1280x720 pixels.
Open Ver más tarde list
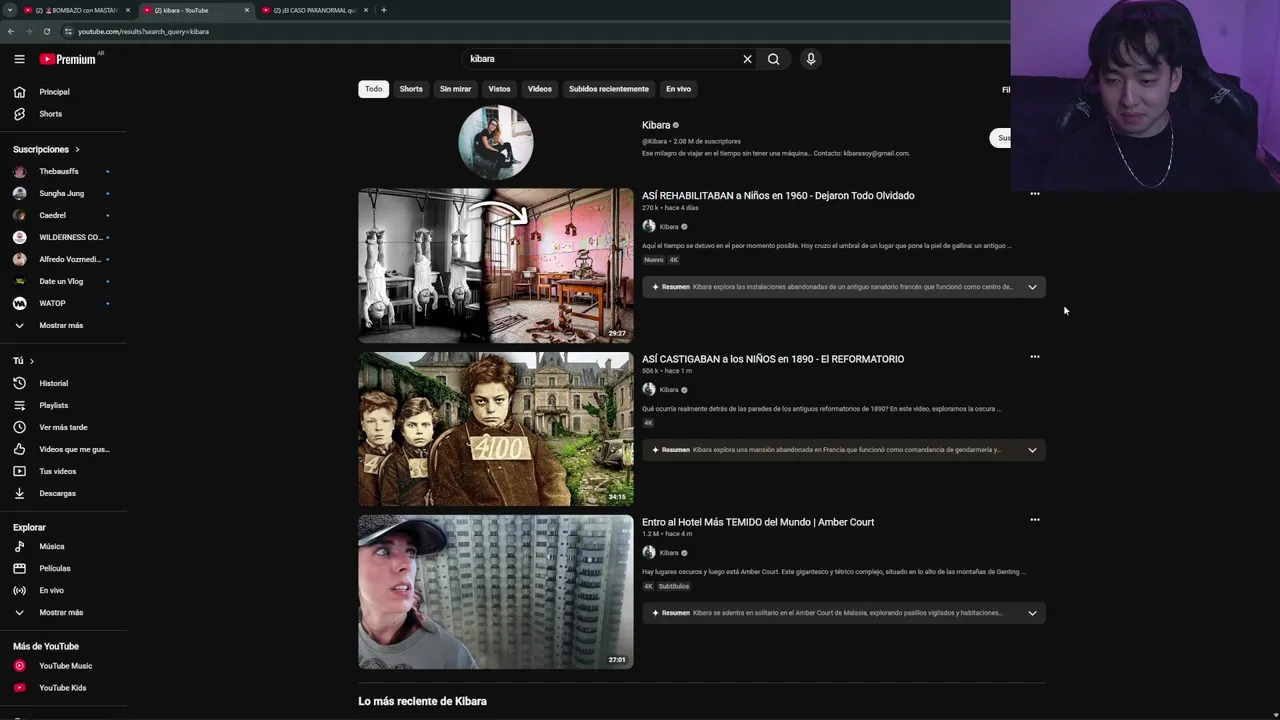[x=64, y=427]
